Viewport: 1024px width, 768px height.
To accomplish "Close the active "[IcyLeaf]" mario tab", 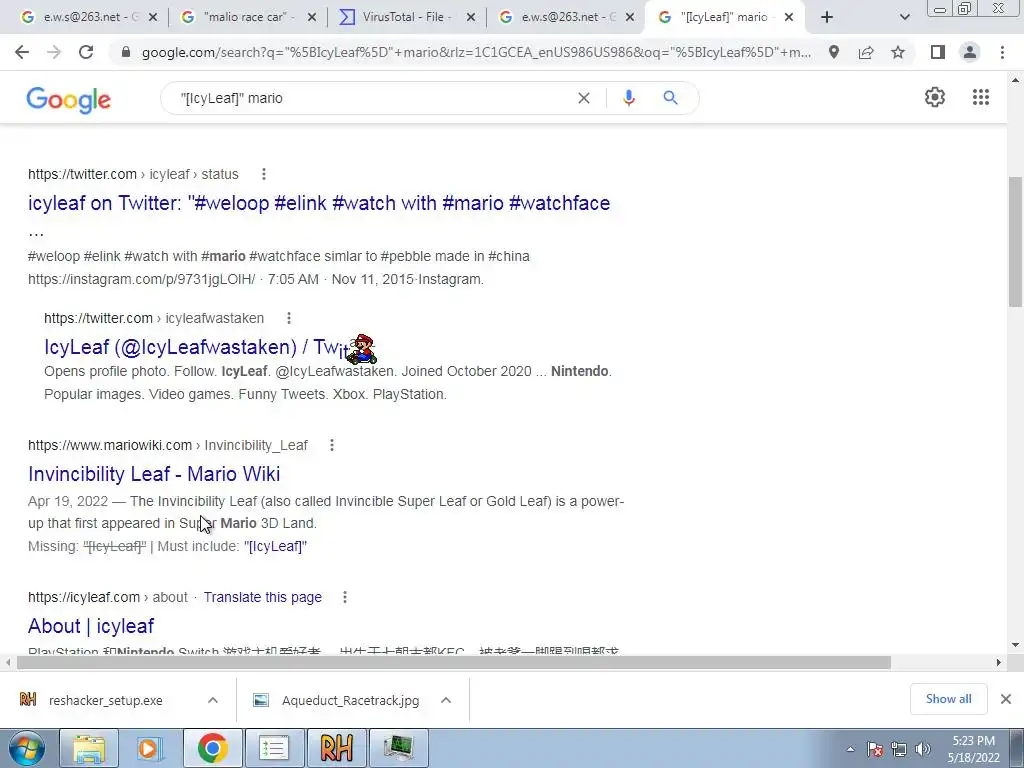I will point(789,18).
